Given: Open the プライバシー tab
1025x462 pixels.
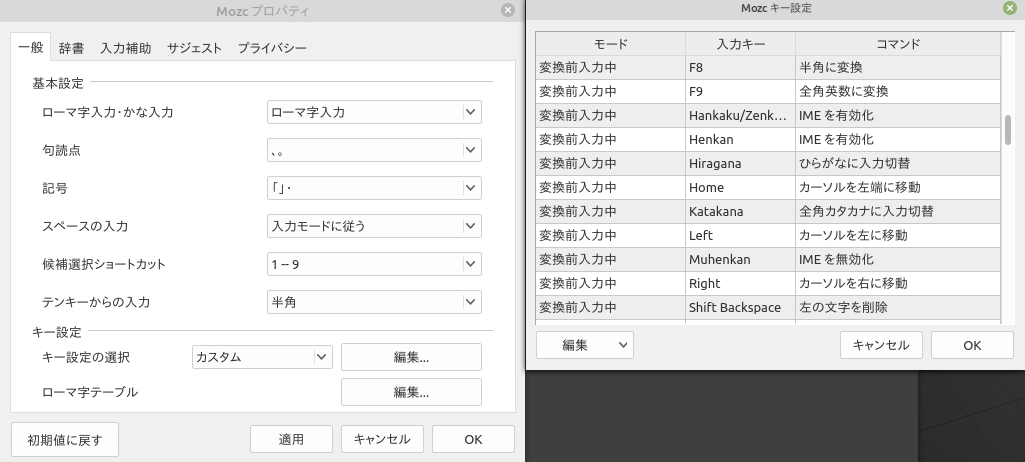Looking at the screenshot, I should 272,48.
